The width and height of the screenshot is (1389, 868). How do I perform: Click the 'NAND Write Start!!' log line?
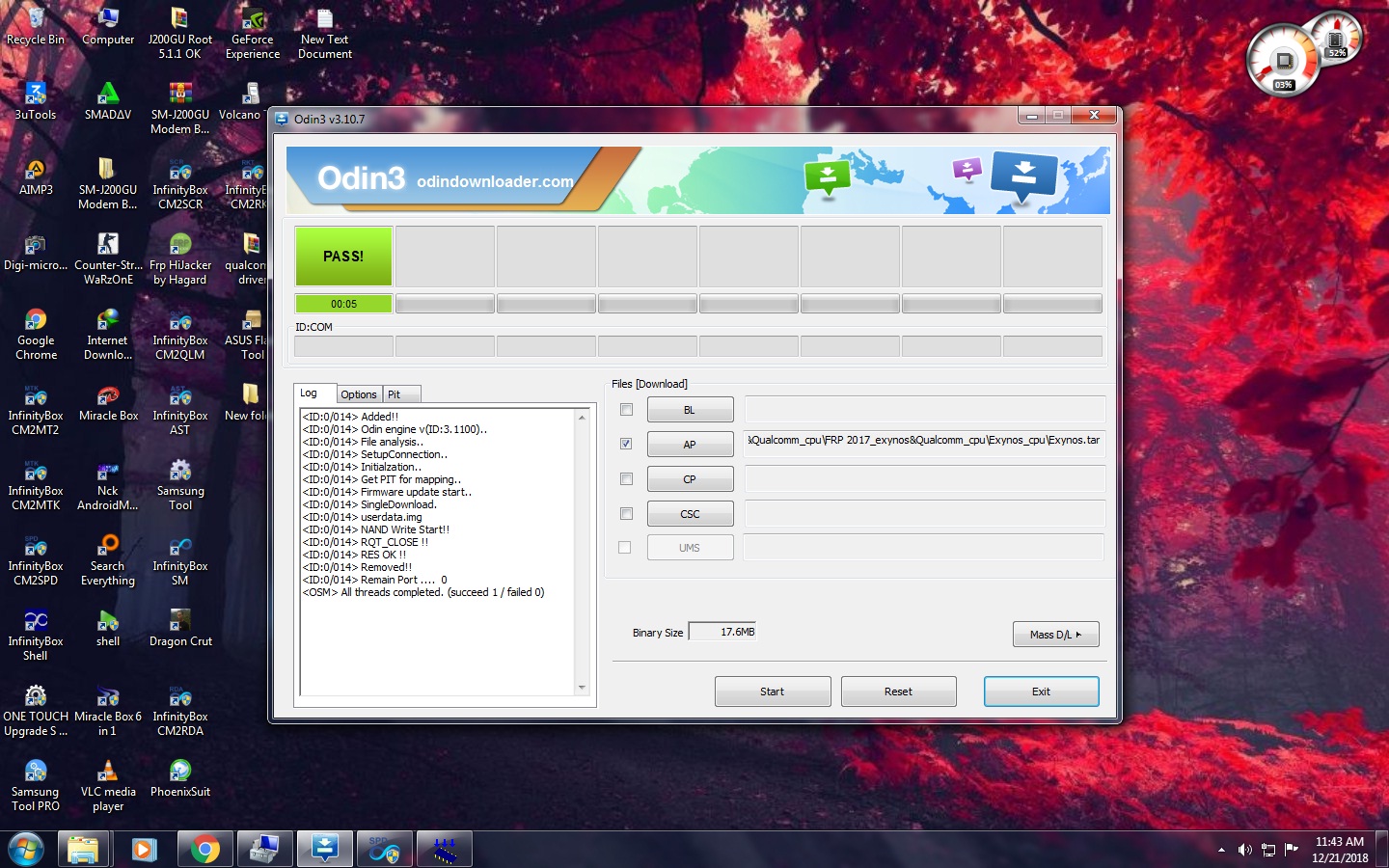click(376, 529)
